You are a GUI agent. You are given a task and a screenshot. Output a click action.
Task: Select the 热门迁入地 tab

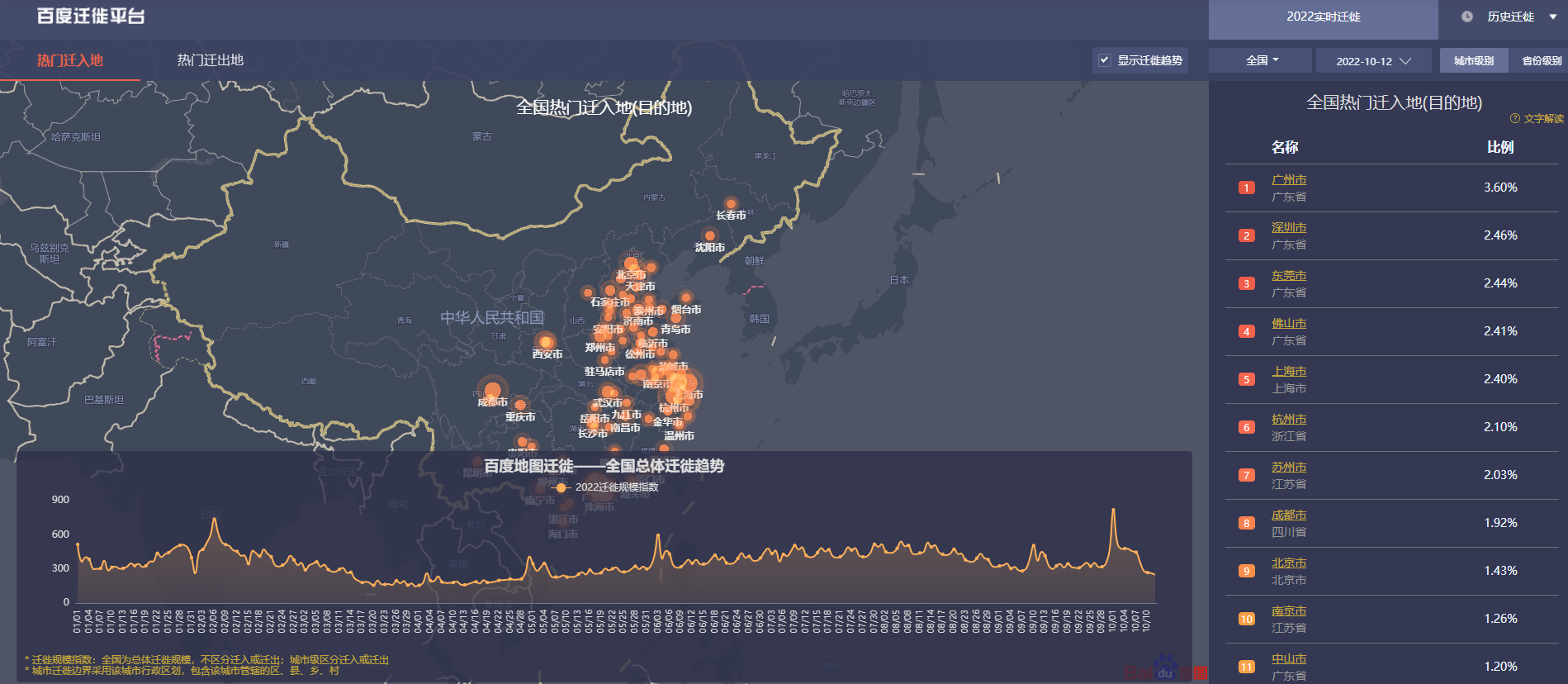[x=70, y=60]
